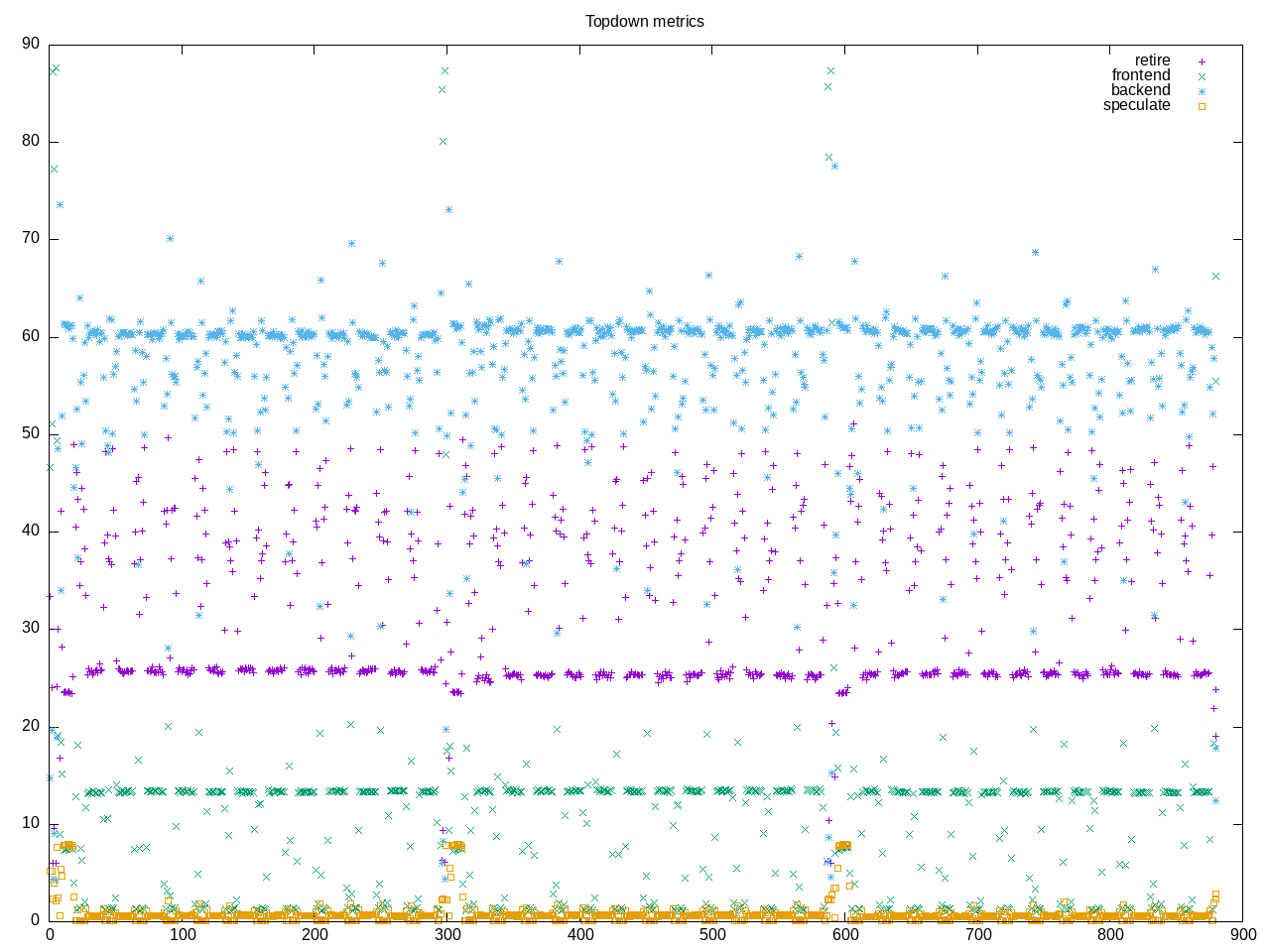Click the blue asterisk marker beside backend
This screenshot has width=1270, height=952.
point(1202,91)
